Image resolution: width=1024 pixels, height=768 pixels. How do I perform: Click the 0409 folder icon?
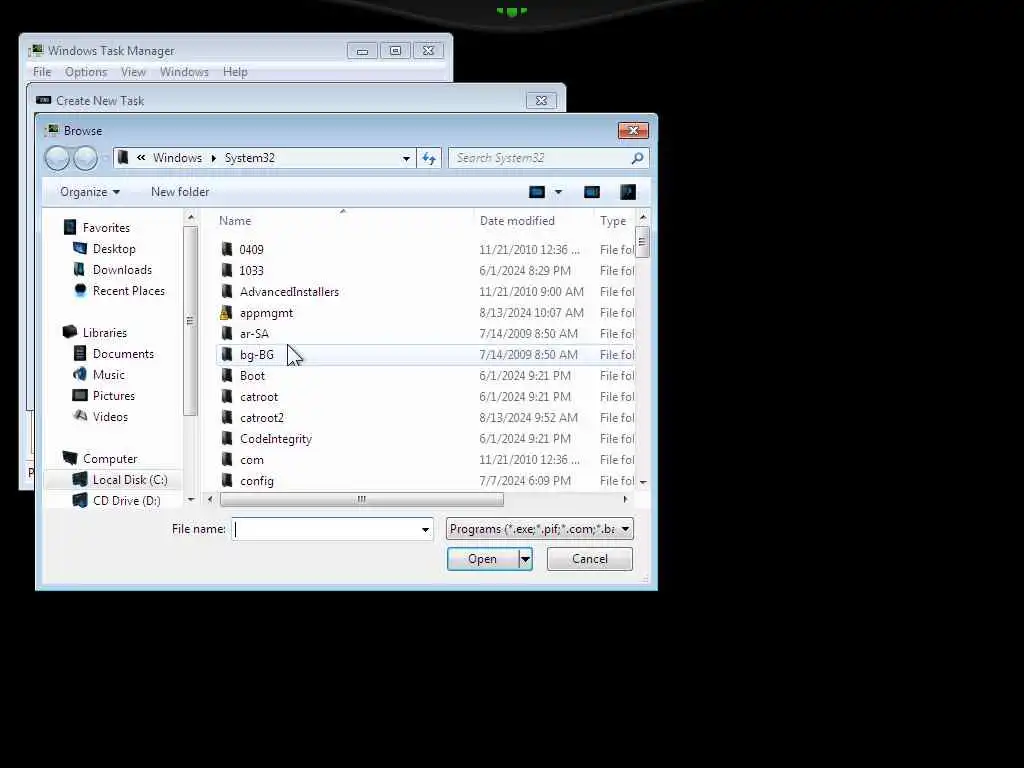point(227,249)
